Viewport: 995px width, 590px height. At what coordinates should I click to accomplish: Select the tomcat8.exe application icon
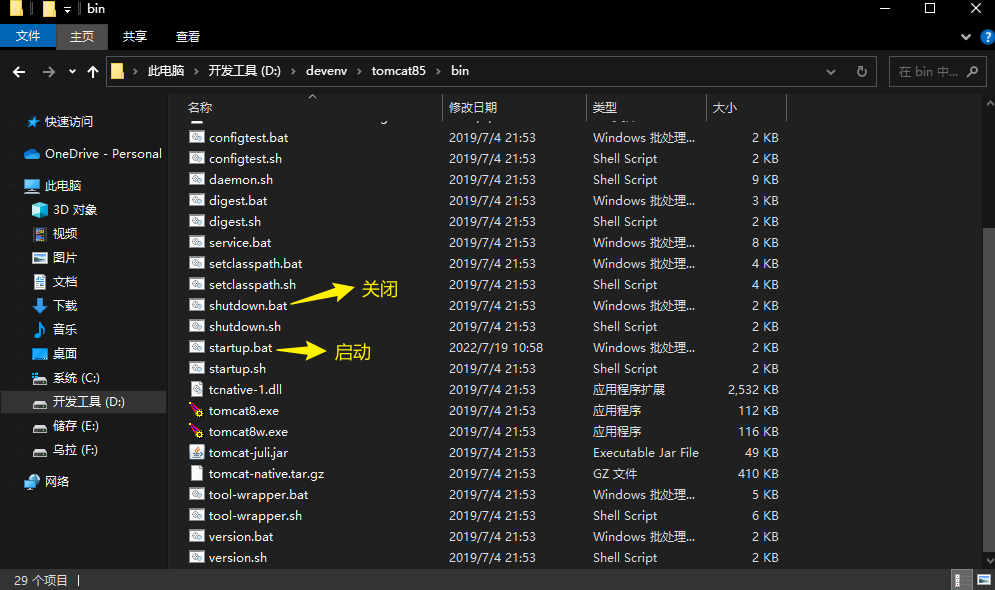(x=197, y=410)
